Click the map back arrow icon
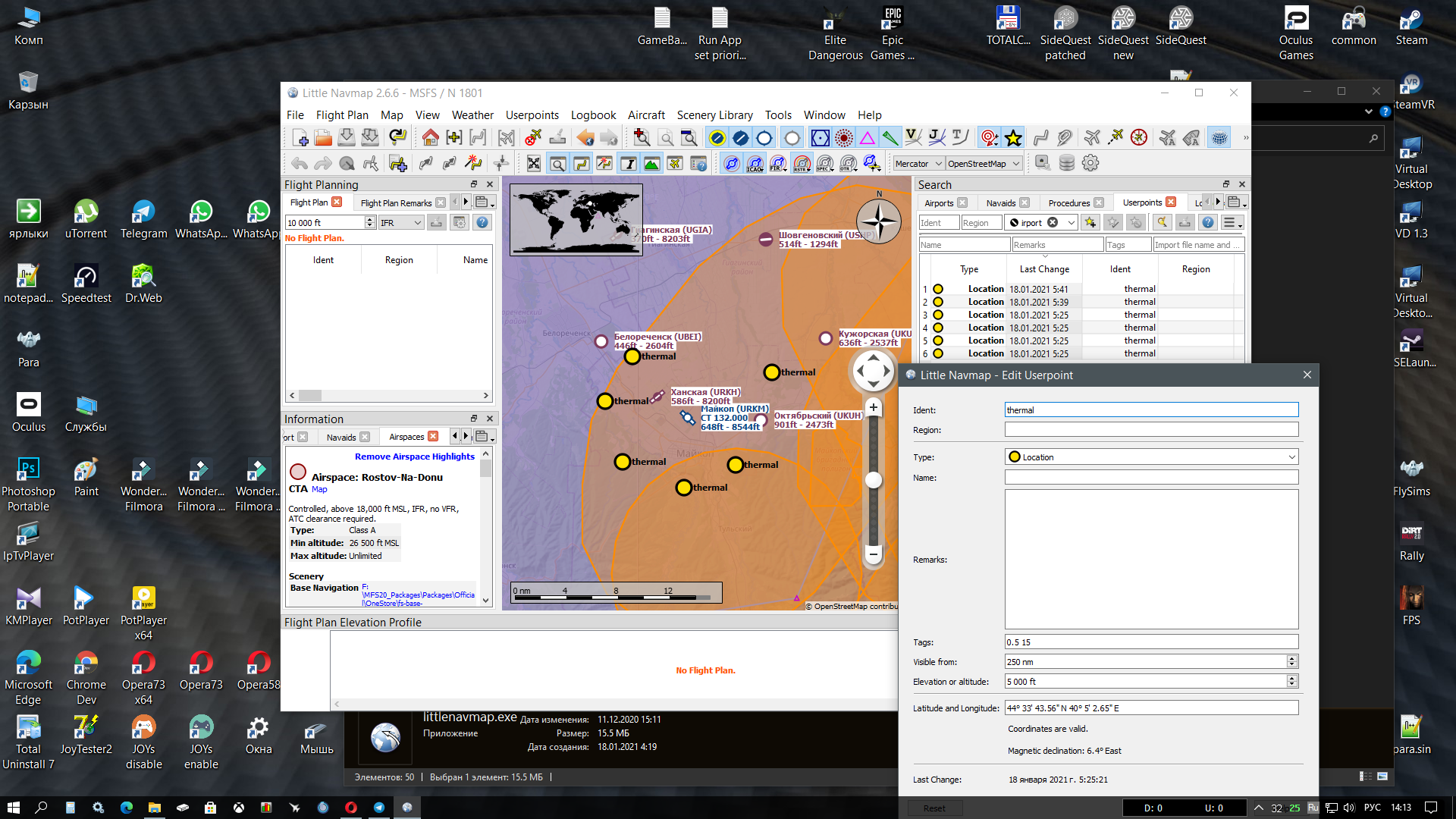 585,138
